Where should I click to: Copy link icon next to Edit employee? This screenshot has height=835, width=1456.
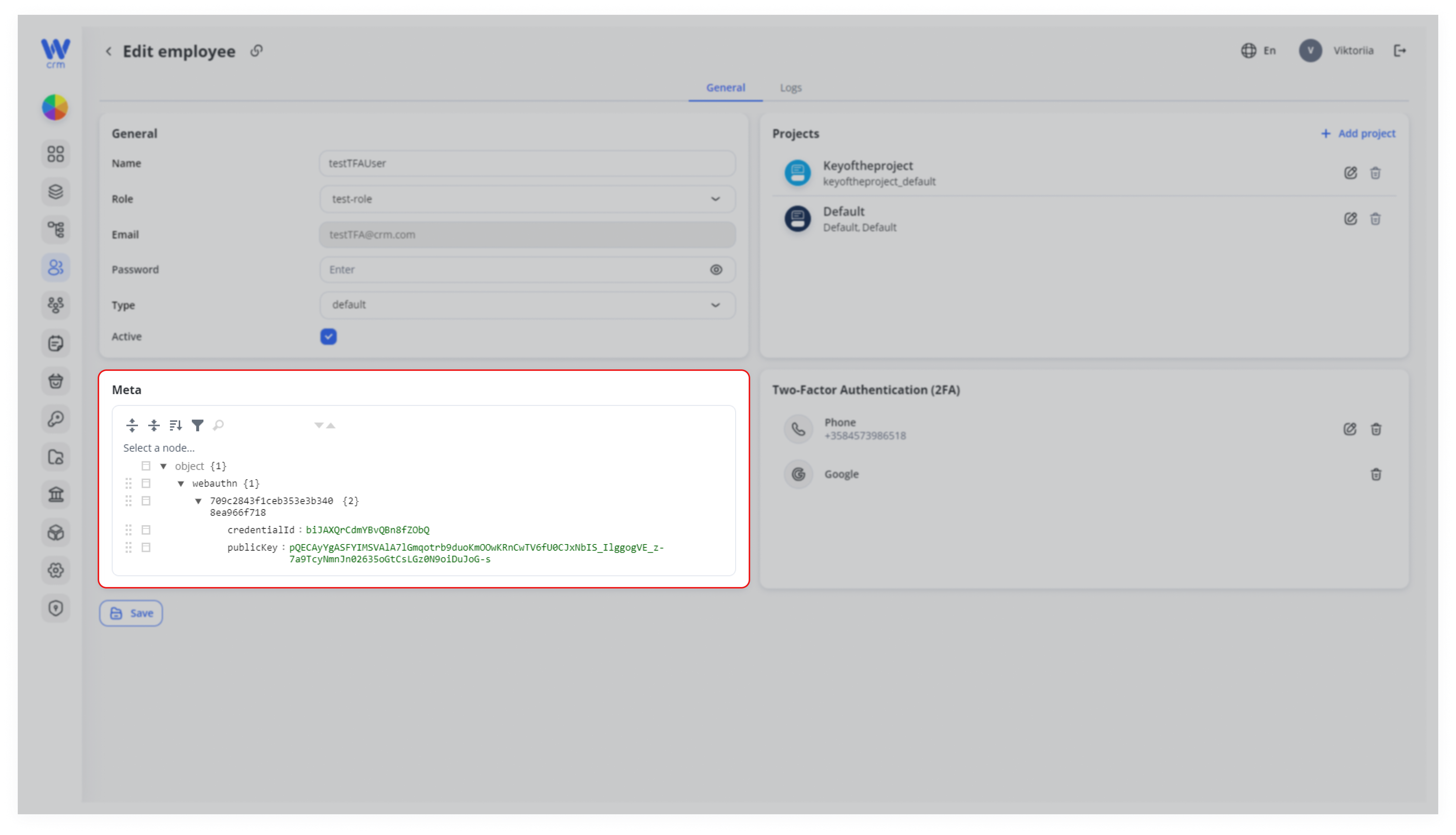click(x=257, y=51)
